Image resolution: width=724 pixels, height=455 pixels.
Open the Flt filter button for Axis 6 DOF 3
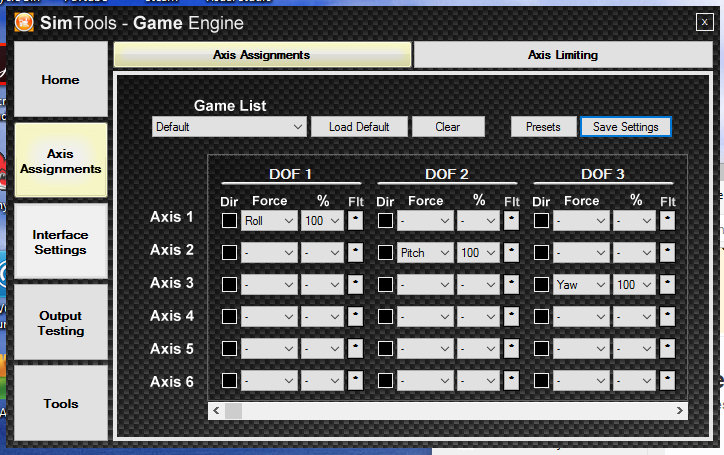[667, 381]
